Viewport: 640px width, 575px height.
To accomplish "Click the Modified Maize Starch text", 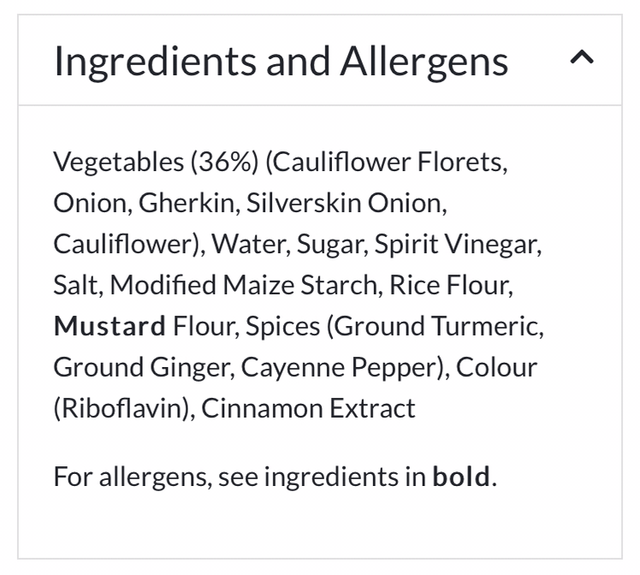I will [x=244, y=285].
